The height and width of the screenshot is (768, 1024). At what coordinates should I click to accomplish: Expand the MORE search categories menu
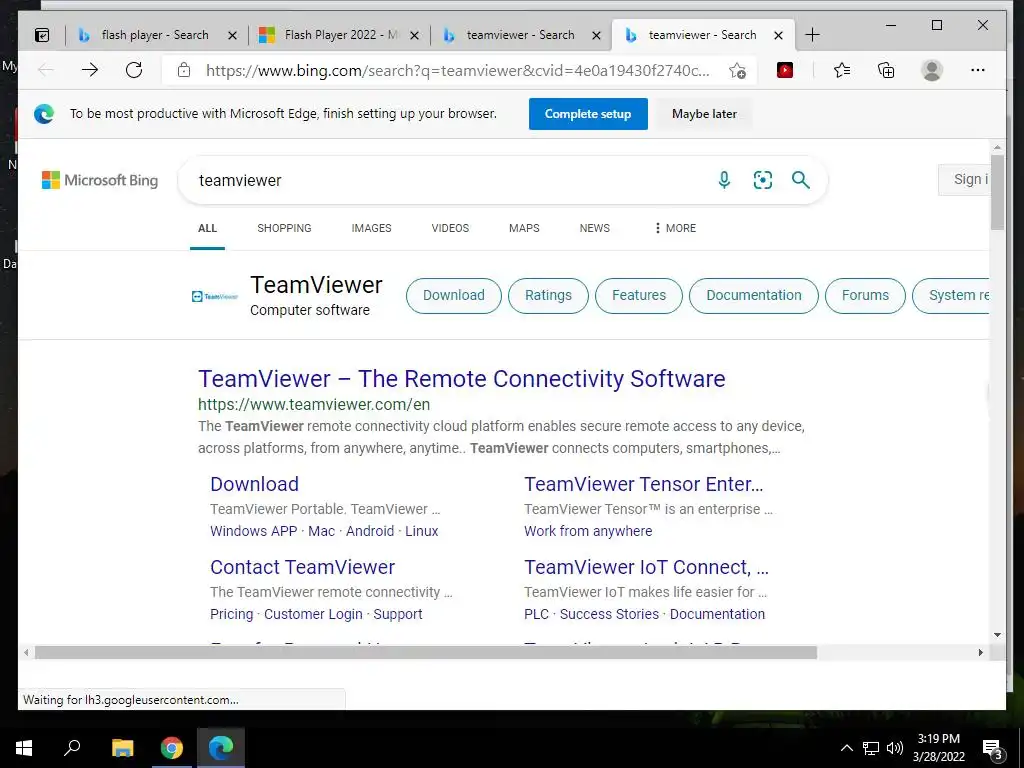675,228
